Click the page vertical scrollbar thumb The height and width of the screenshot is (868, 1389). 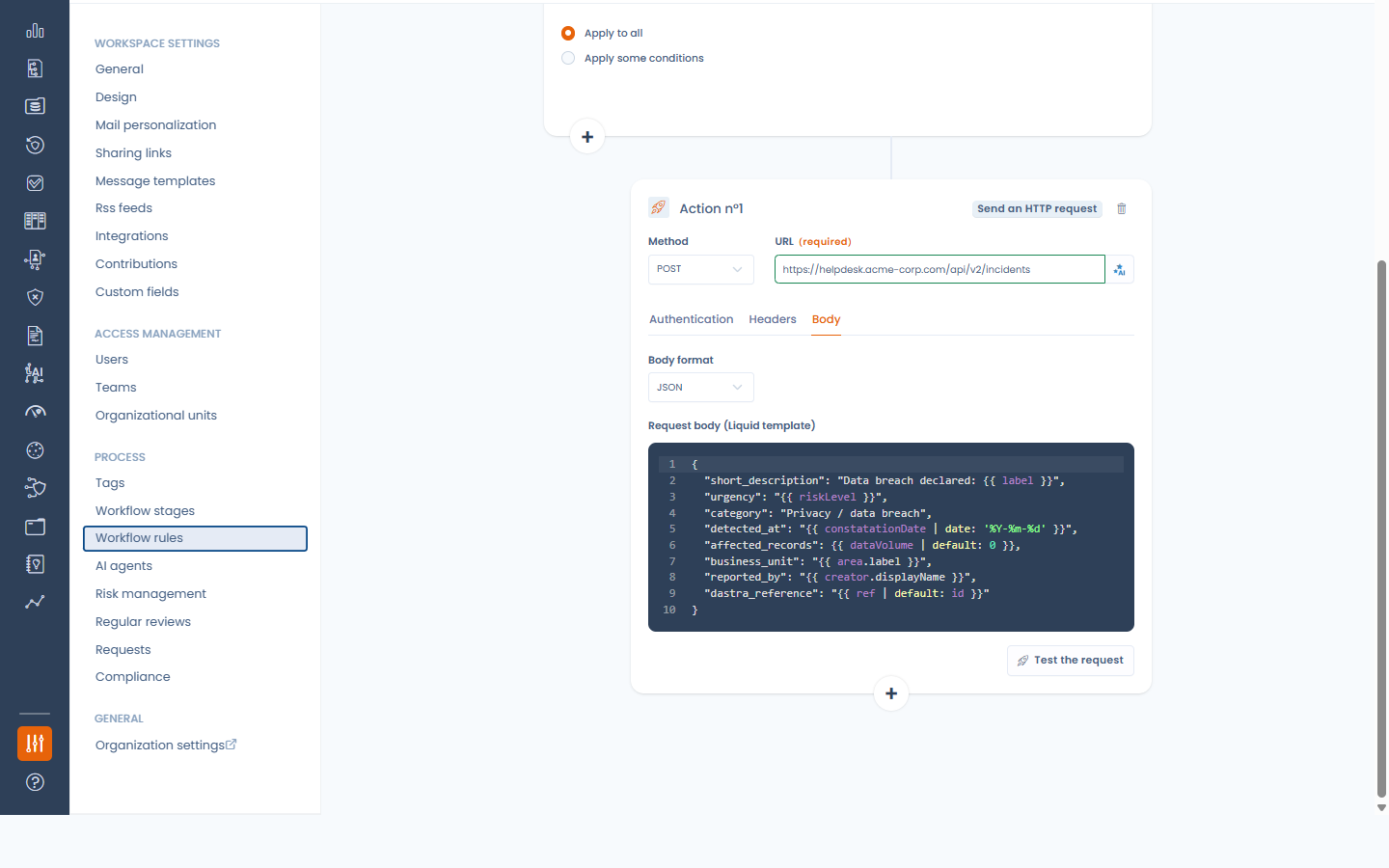(x=1381, y=529)
